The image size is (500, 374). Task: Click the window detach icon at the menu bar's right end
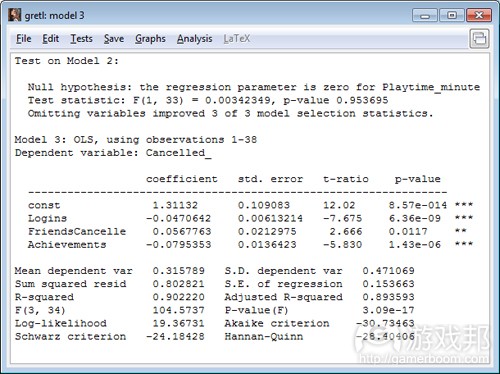pos(479,39)
